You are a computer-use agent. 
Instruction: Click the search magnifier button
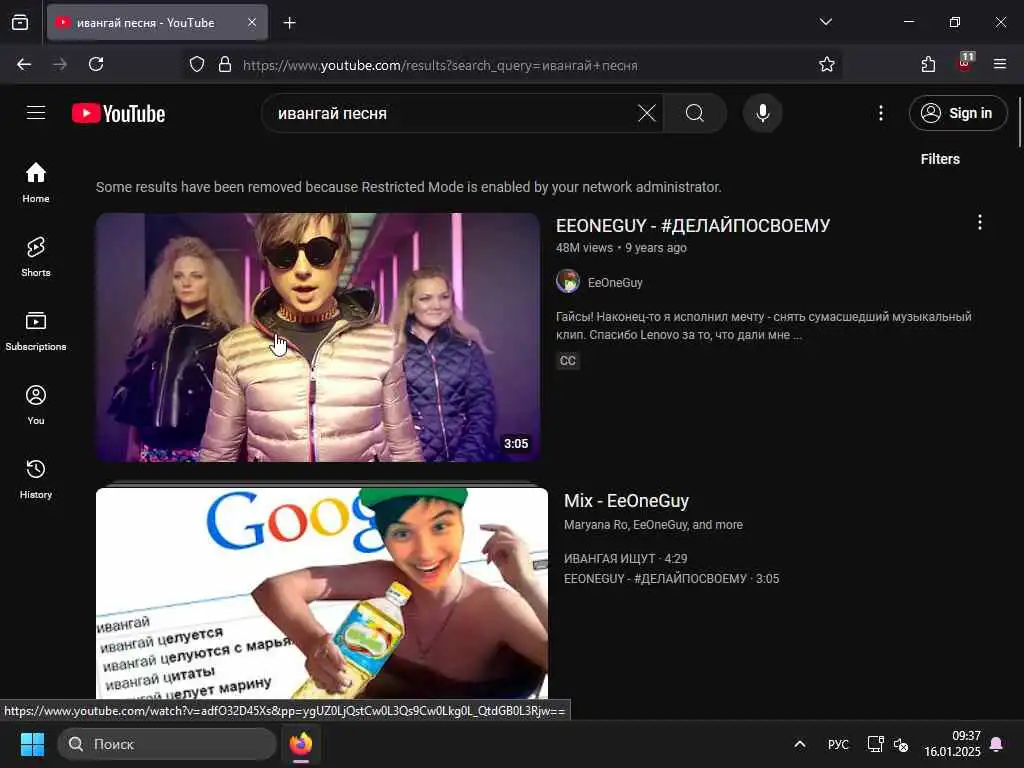point(695,113)
